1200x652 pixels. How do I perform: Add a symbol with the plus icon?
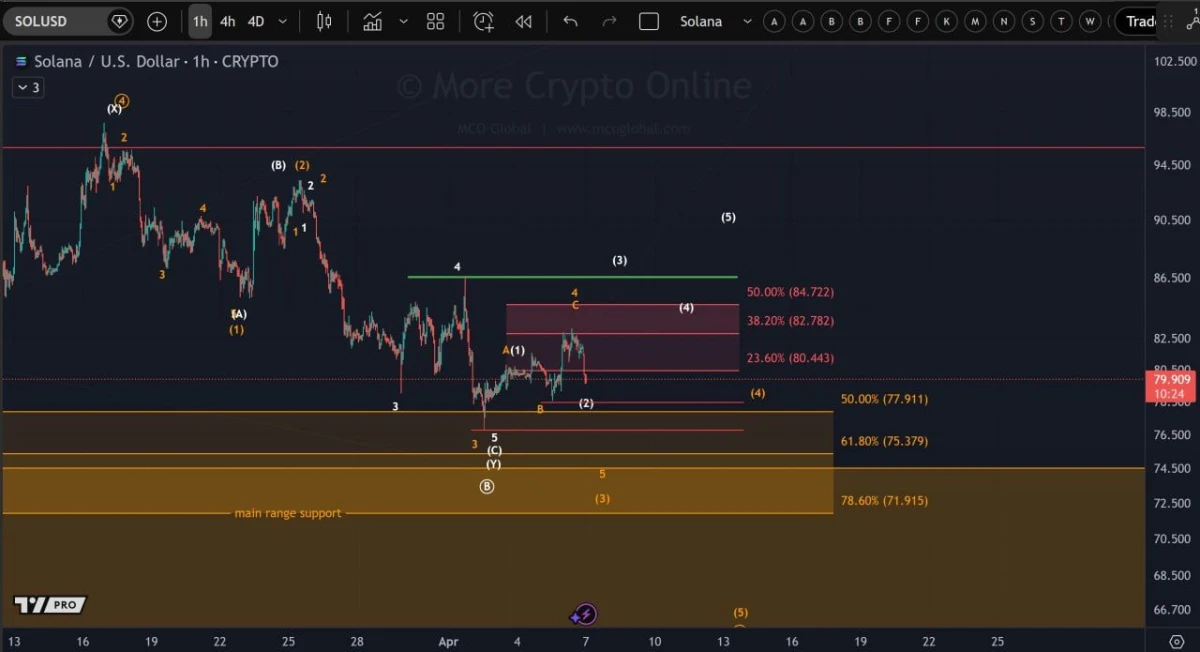(x=156, y=21)
